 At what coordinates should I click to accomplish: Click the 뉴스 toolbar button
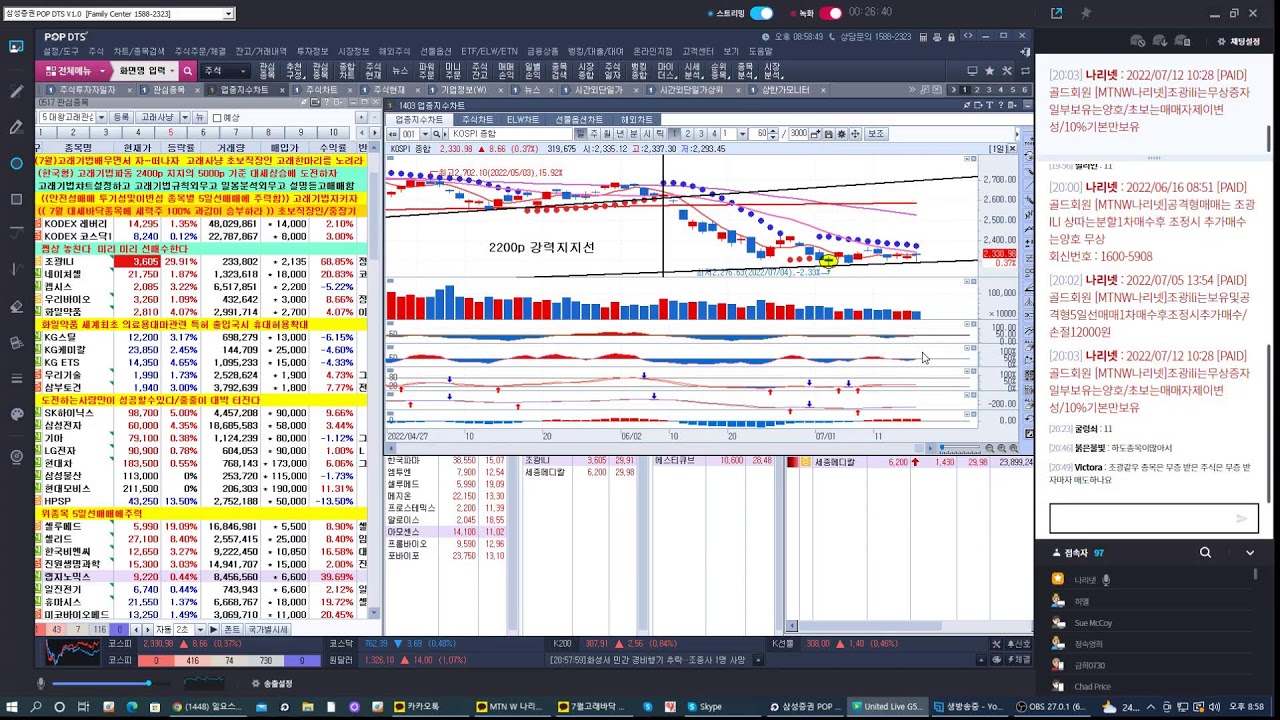click(x=400, y=71)
